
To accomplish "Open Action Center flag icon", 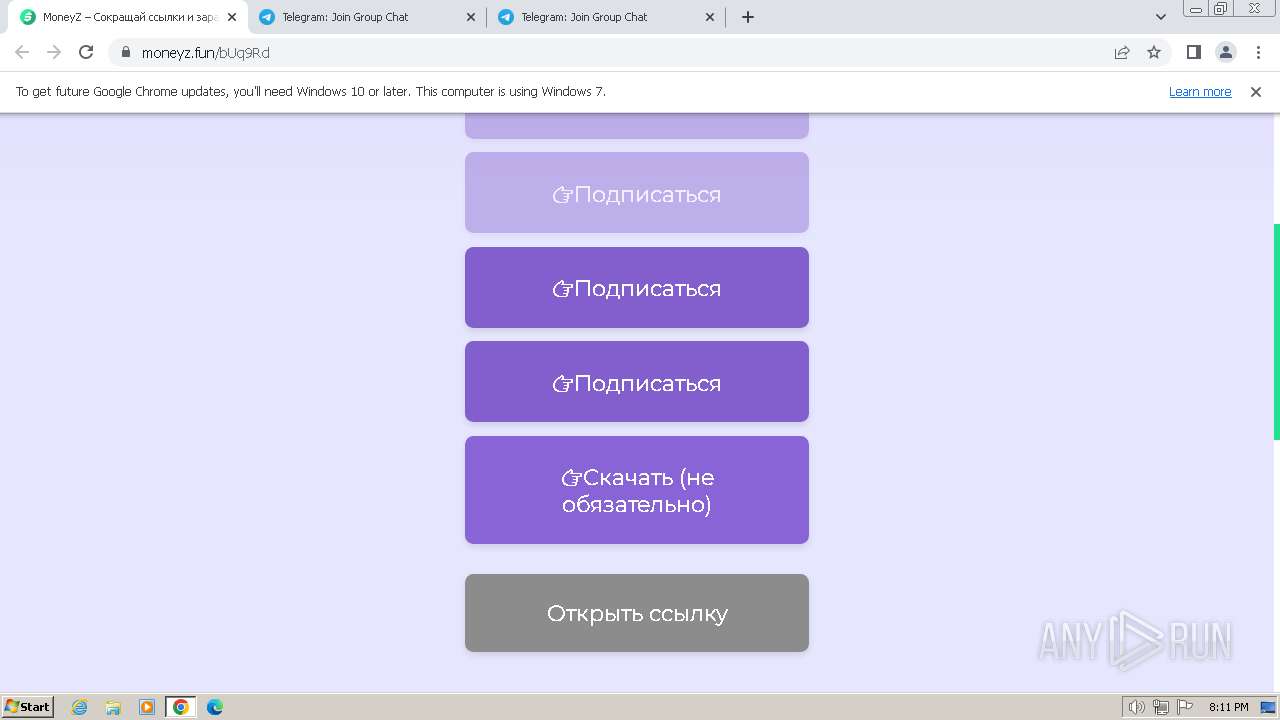I will click(x=1185, y=707).
